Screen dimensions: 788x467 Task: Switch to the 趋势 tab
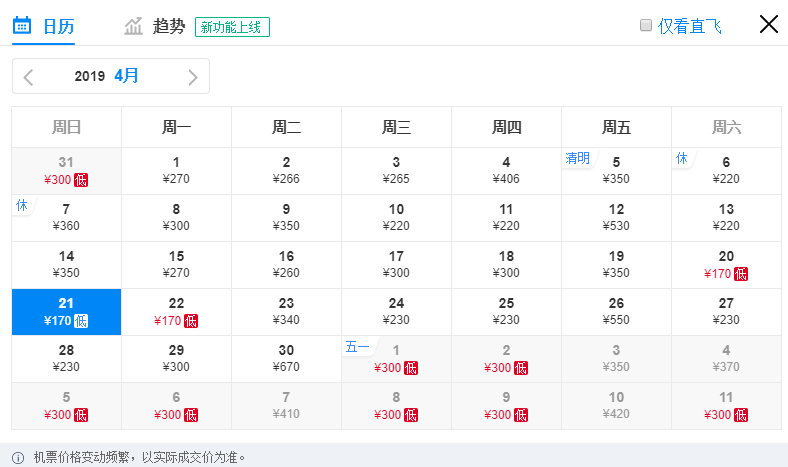(x=169, y=26)
